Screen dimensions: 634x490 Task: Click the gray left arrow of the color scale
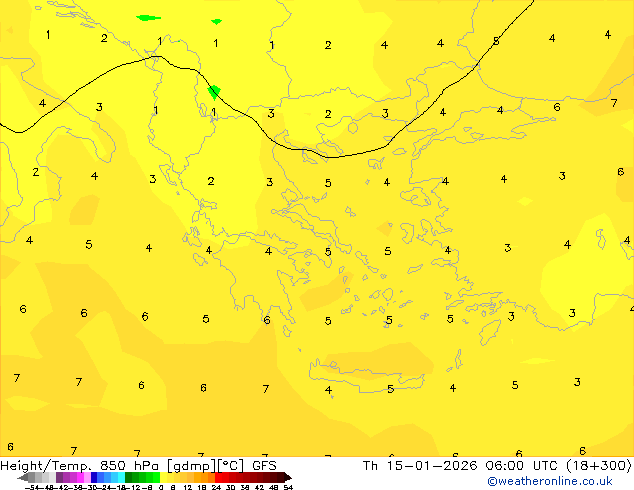23,478
